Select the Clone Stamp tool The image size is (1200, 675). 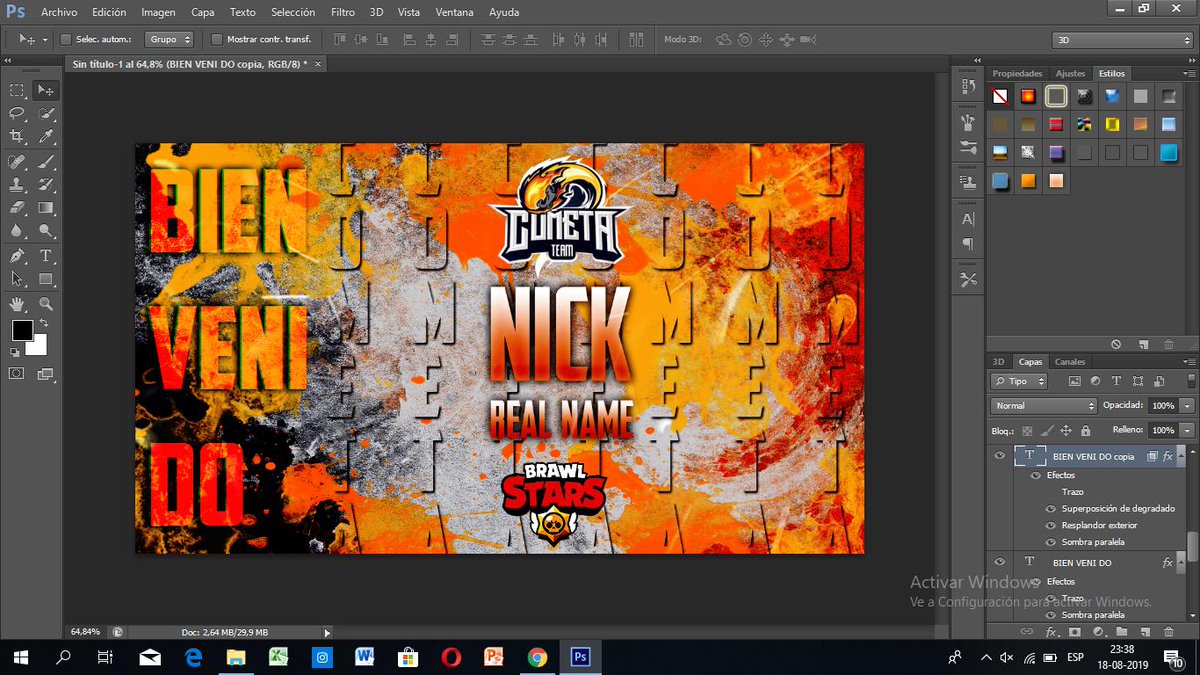pos(17,185)
